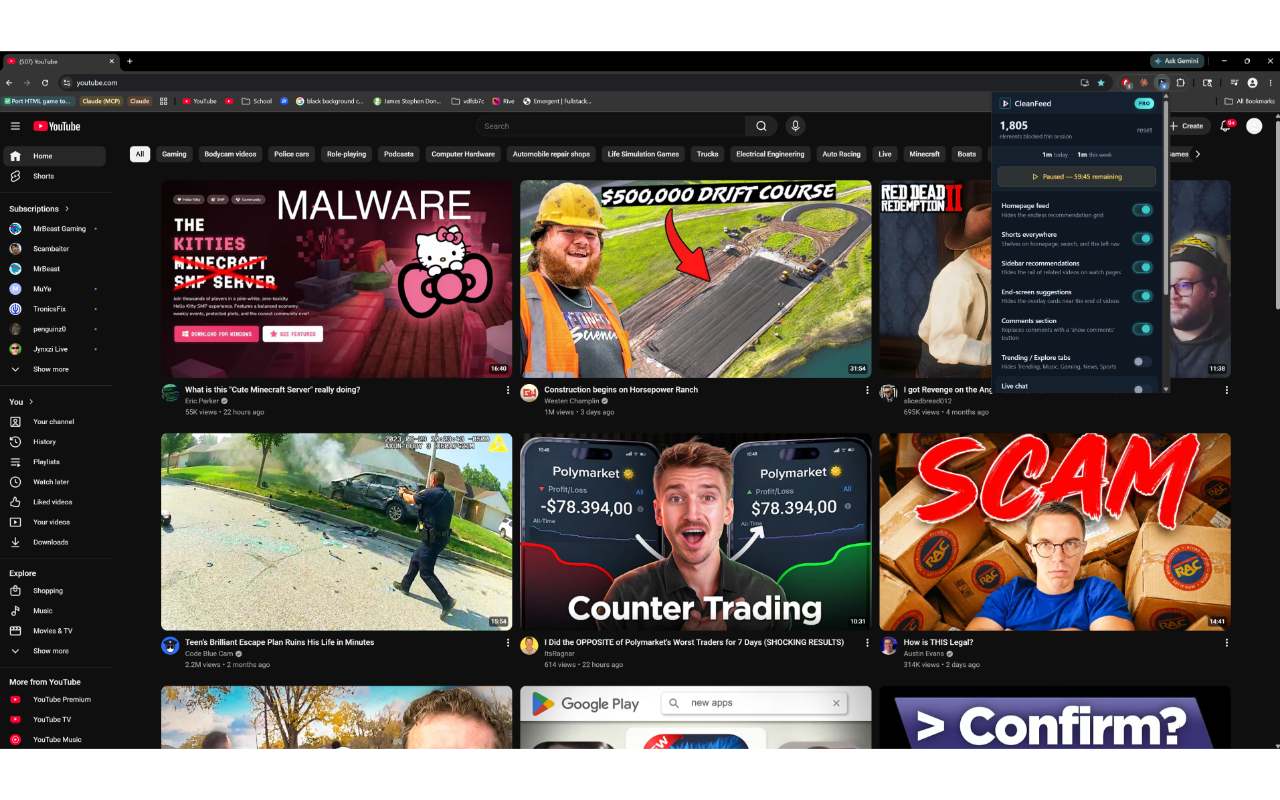The width and height of the screenshot is (1280, 800).
Task: Open more options for Cute Minecraft Server video
Action: [508, 390]
